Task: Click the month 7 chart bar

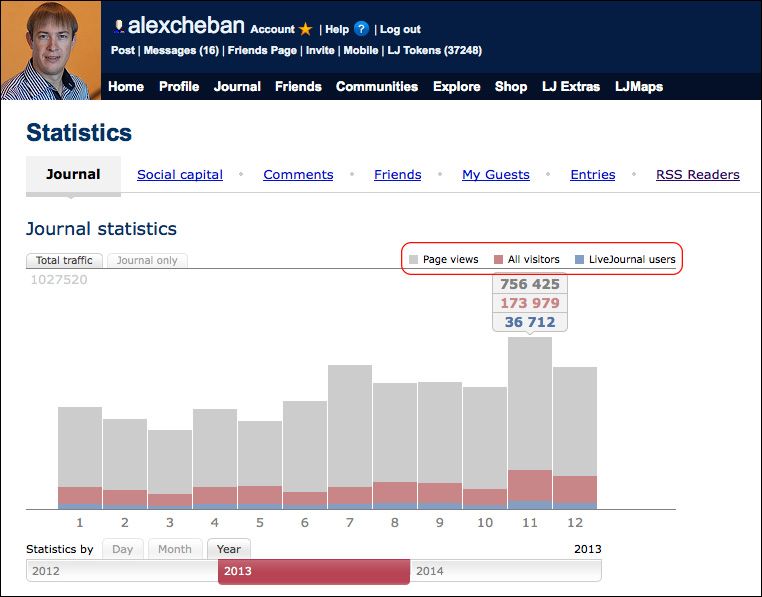Action: [350, 437]
